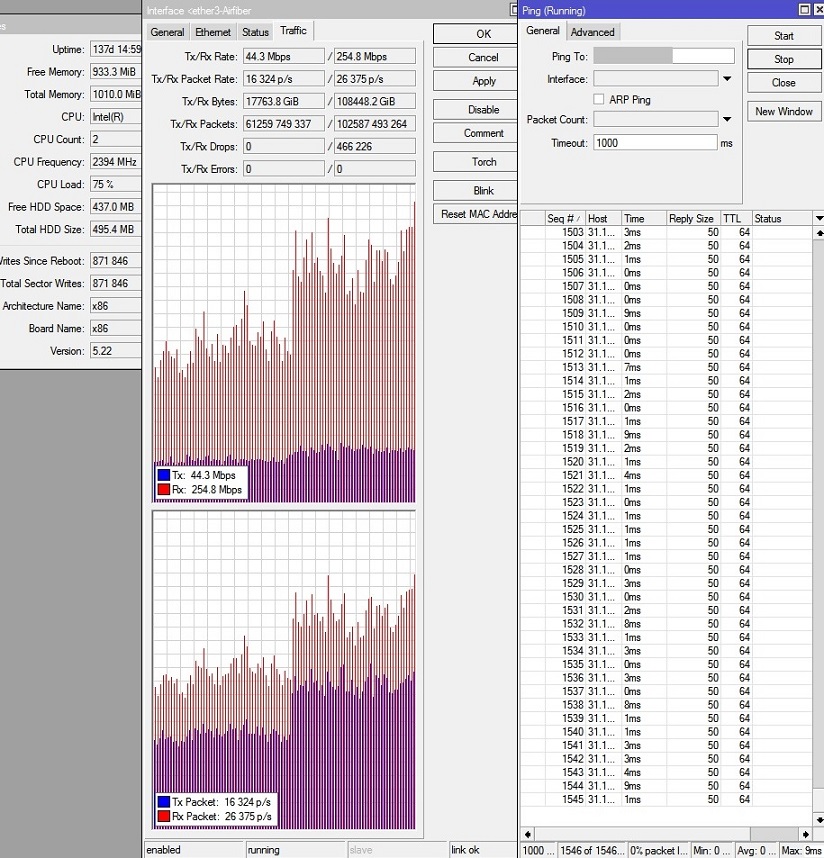Open a New Window for ping
The height and width of the screenshot is (858, 824).
[784, 112]
